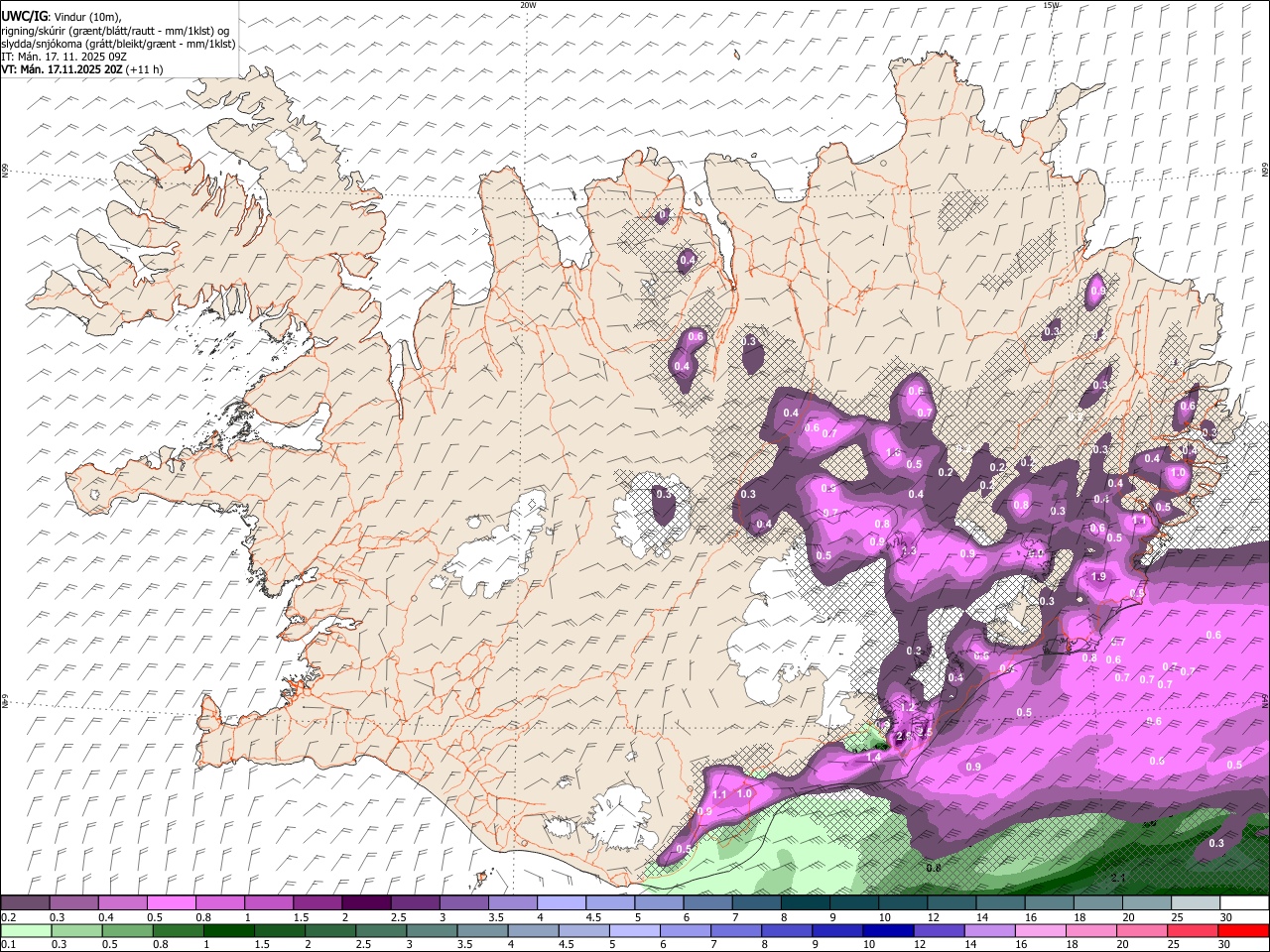Viewport: 1270px width, 952px height.
Task: Click the '2.1' precipitation value over the green sea area
Action: click(x=1118, y=878)
